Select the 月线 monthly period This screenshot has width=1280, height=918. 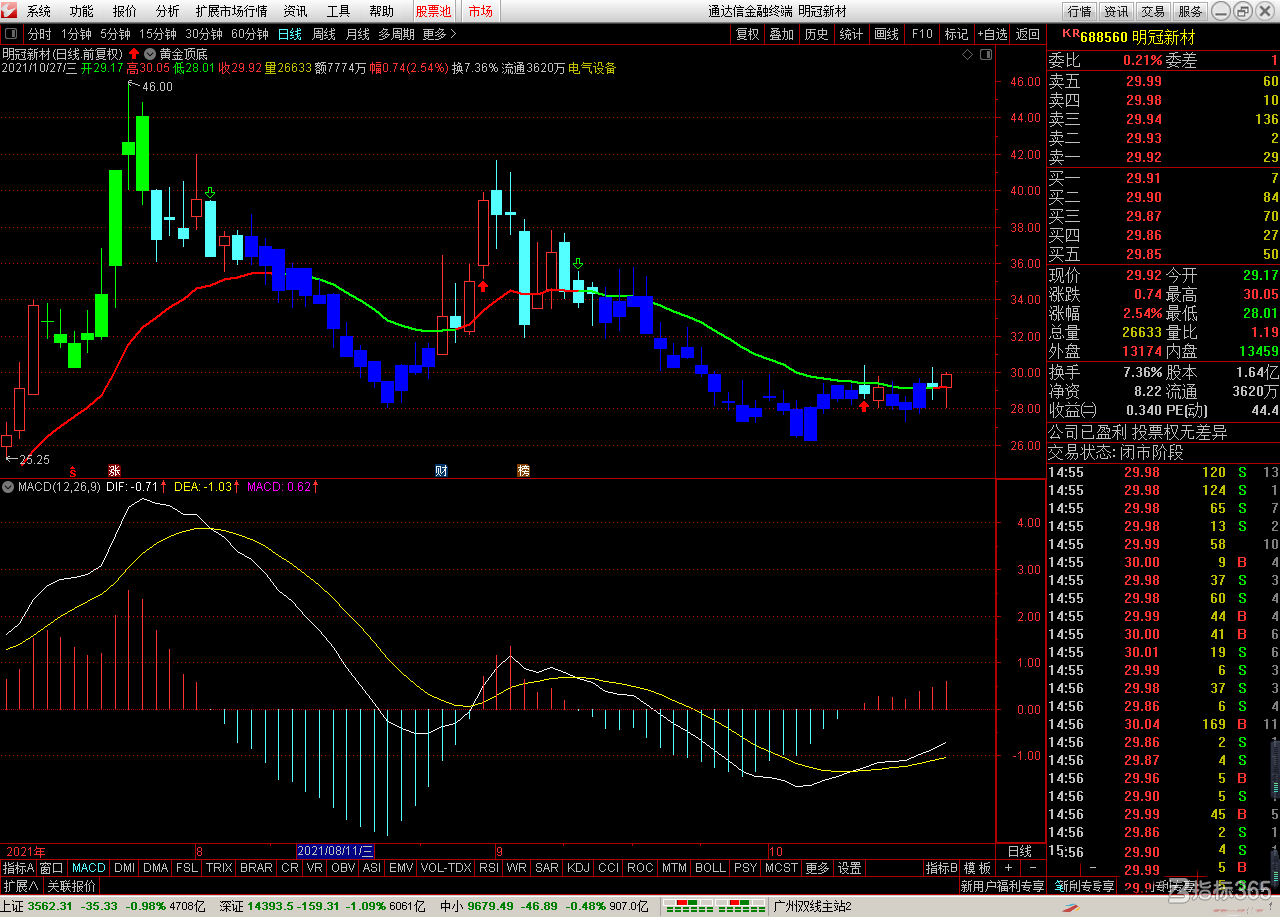point(357,33)
